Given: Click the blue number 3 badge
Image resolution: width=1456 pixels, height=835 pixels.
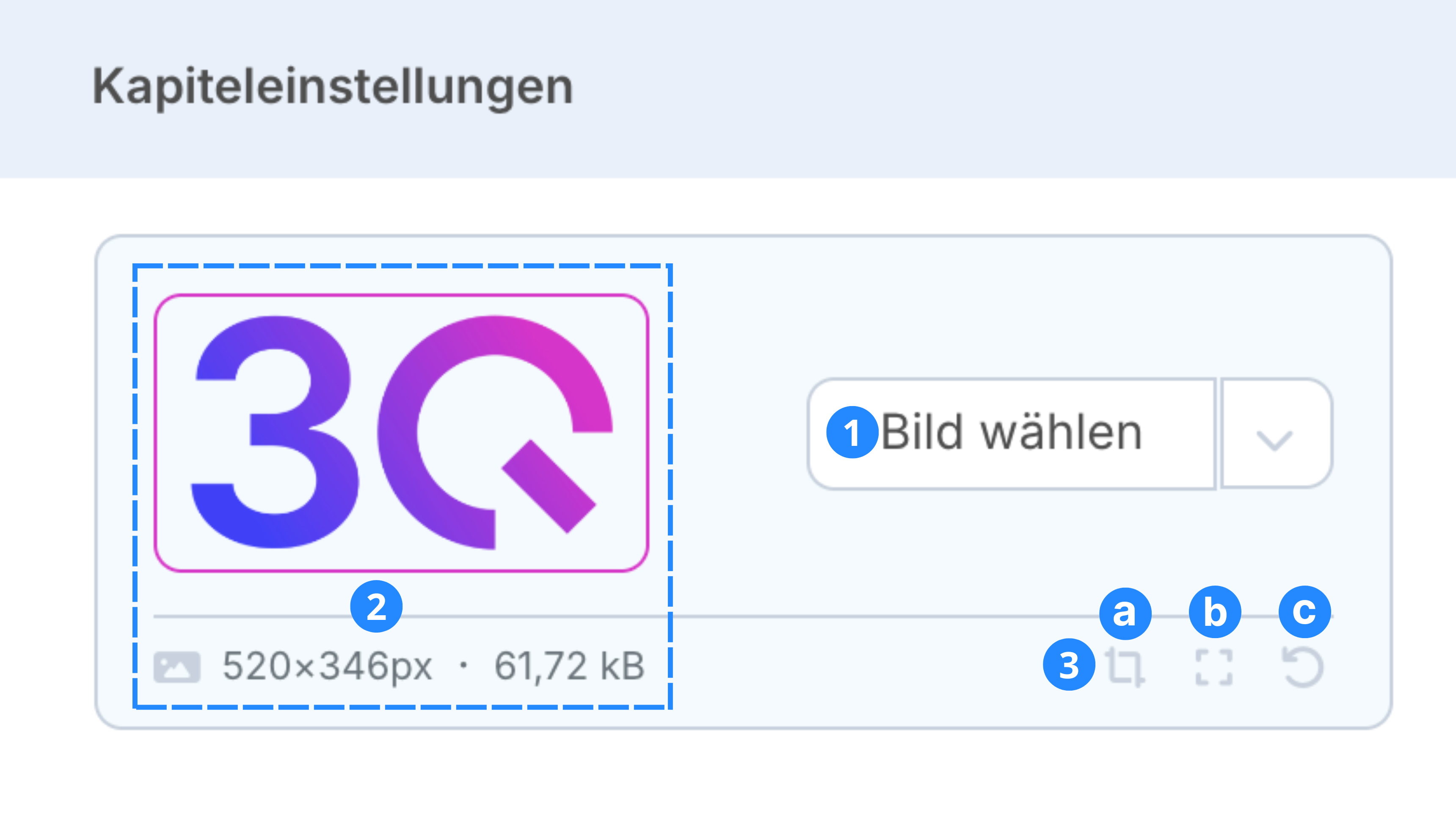Looking at the screenshot, I should pos(1068,665).
